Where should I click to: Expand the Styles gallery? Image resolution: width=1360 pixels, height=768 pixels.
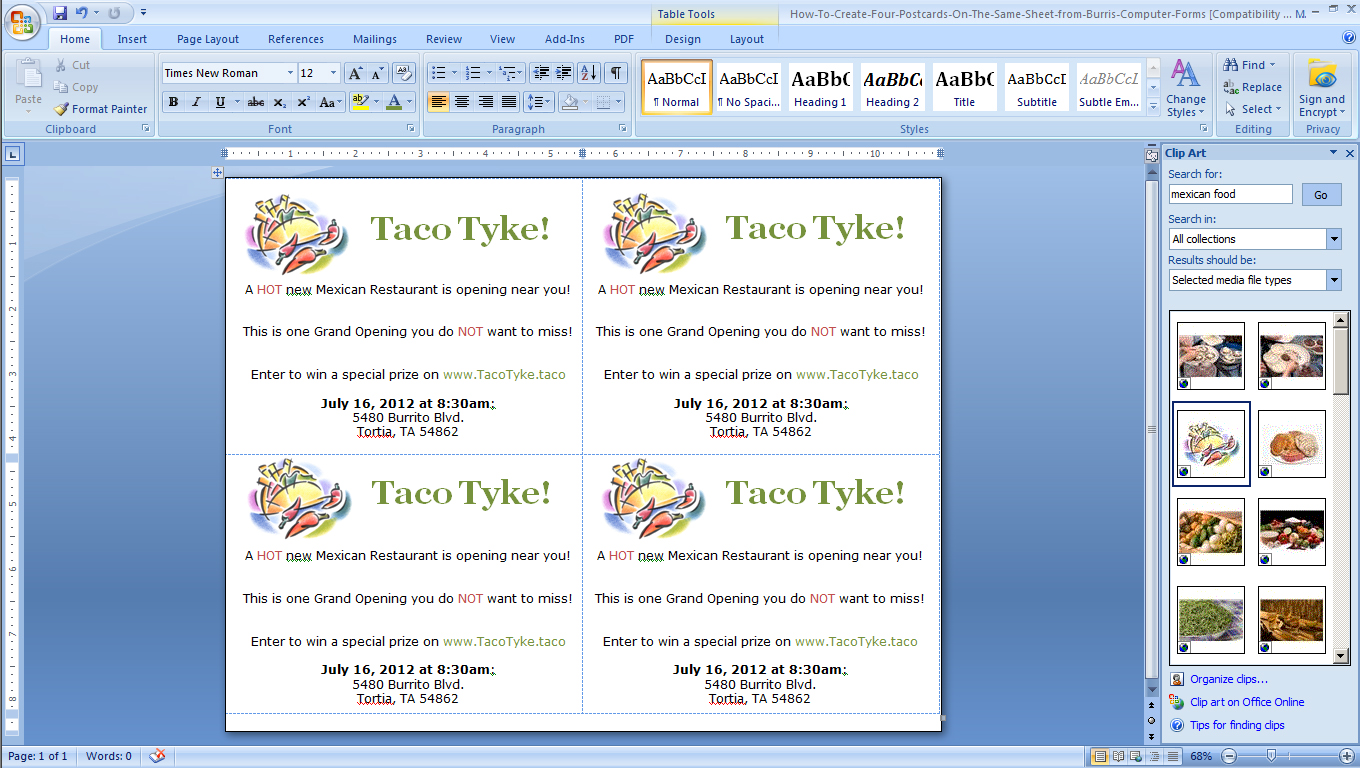1153,105
